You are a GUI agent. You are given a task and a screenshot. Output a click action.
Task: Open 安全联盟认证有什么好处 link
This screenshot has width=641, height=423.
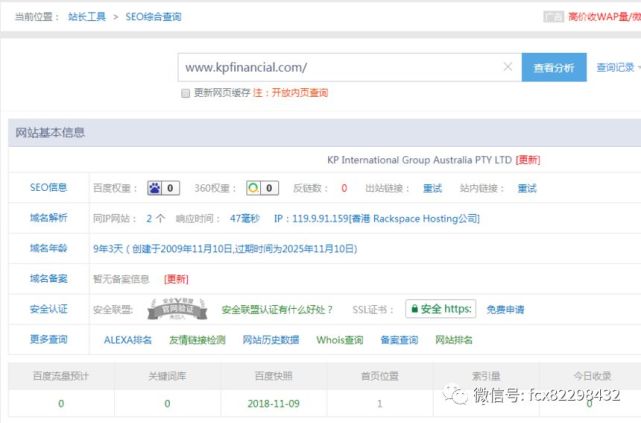point(277,310)
